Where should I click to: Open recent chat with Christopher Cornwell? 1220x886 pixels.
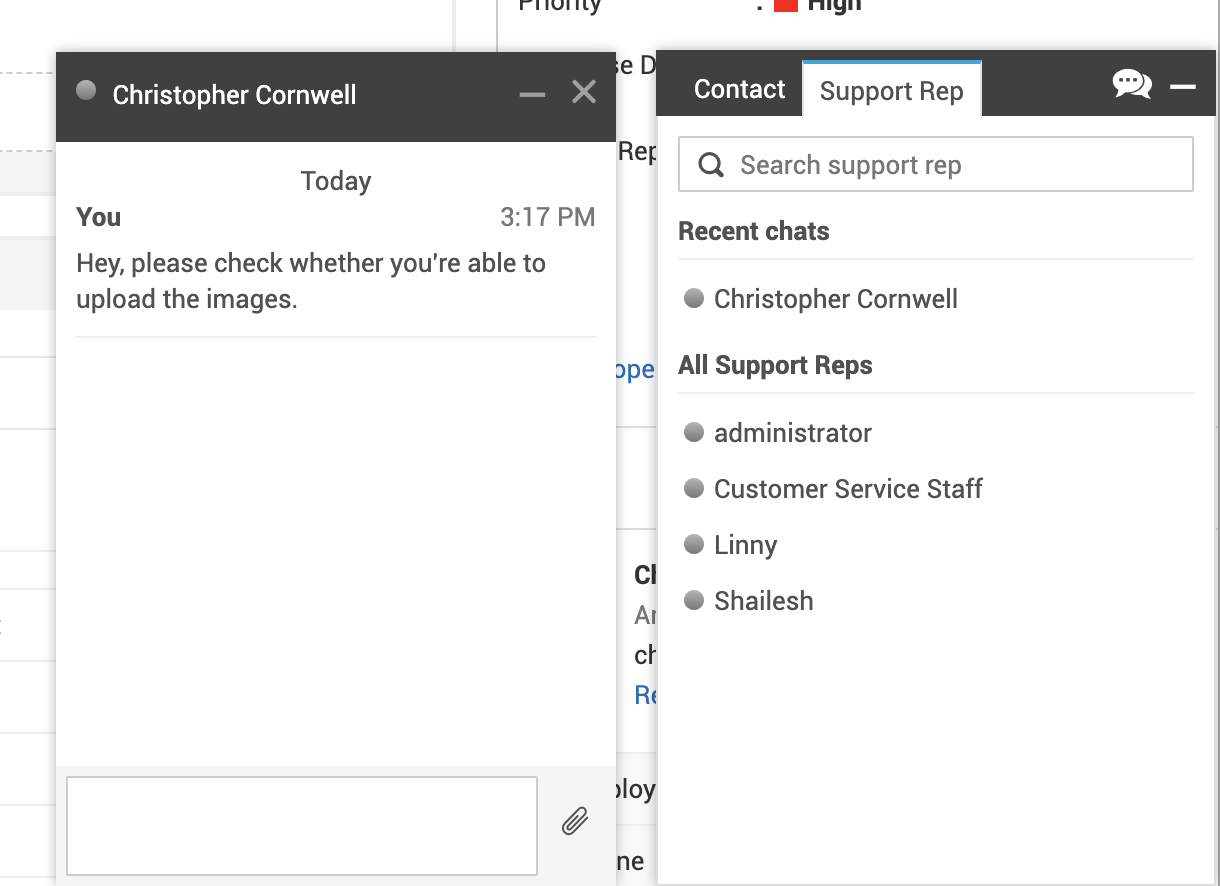click(x=835, y=299)
